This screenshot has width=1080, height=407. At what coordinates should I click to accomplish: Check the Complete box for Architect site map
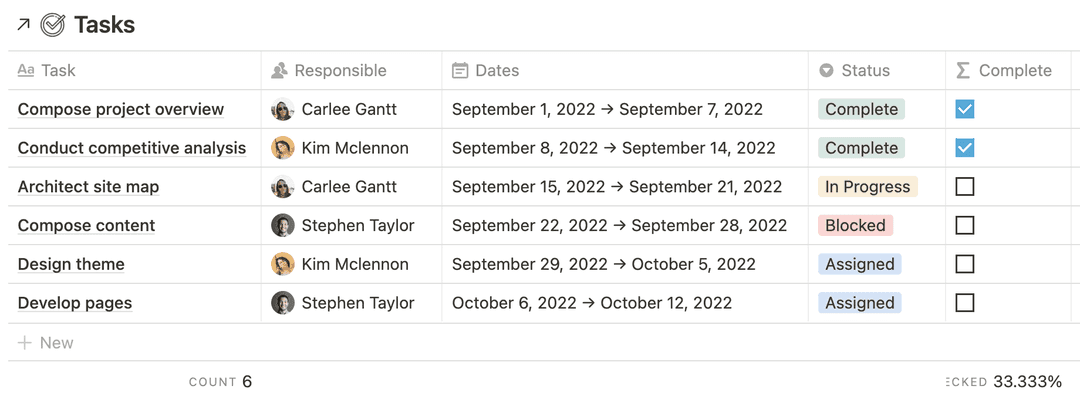[x=965, y=187]
